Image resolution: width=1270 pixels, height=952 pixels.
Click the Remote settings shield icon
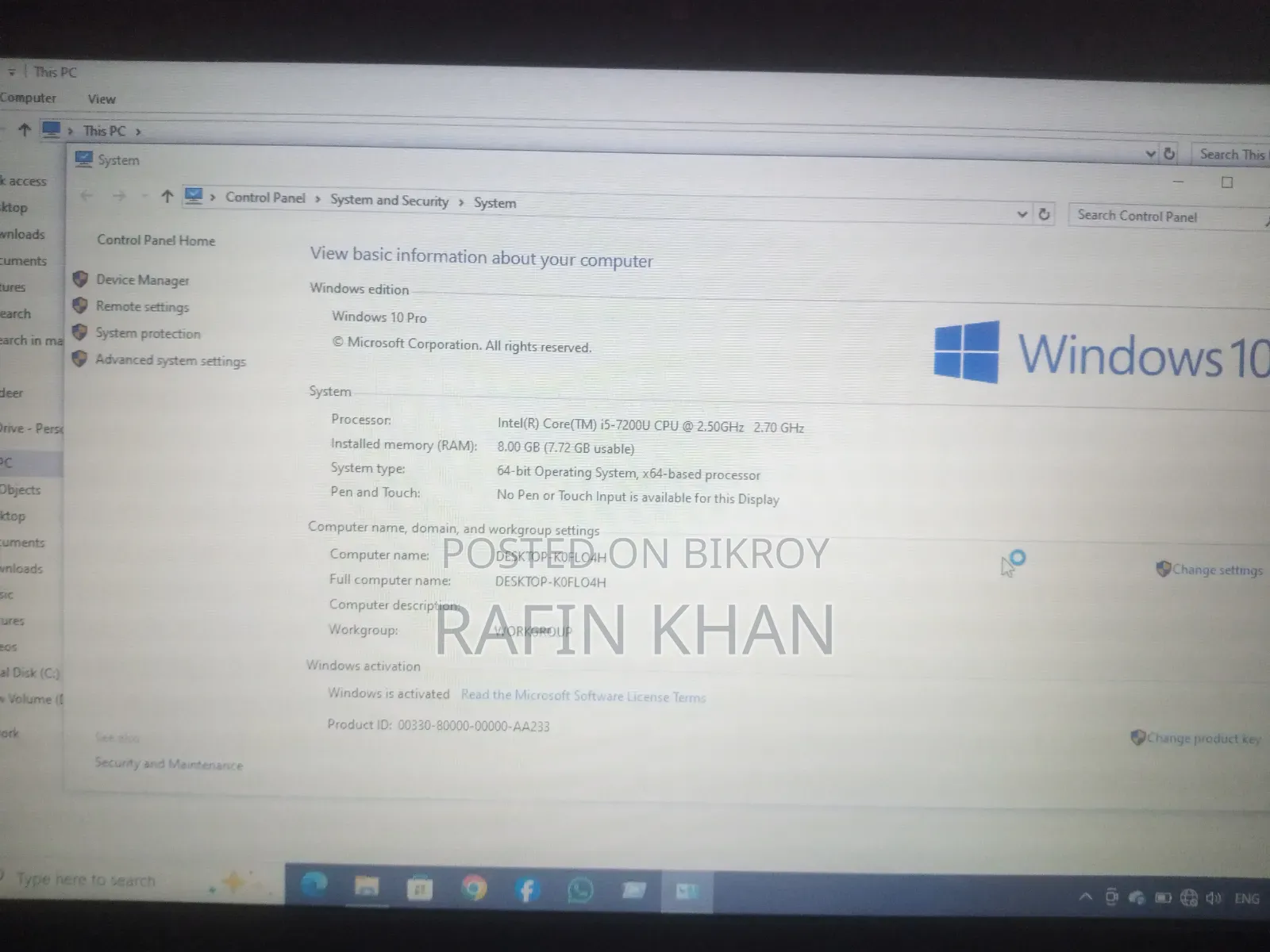(x=79, y=305)
